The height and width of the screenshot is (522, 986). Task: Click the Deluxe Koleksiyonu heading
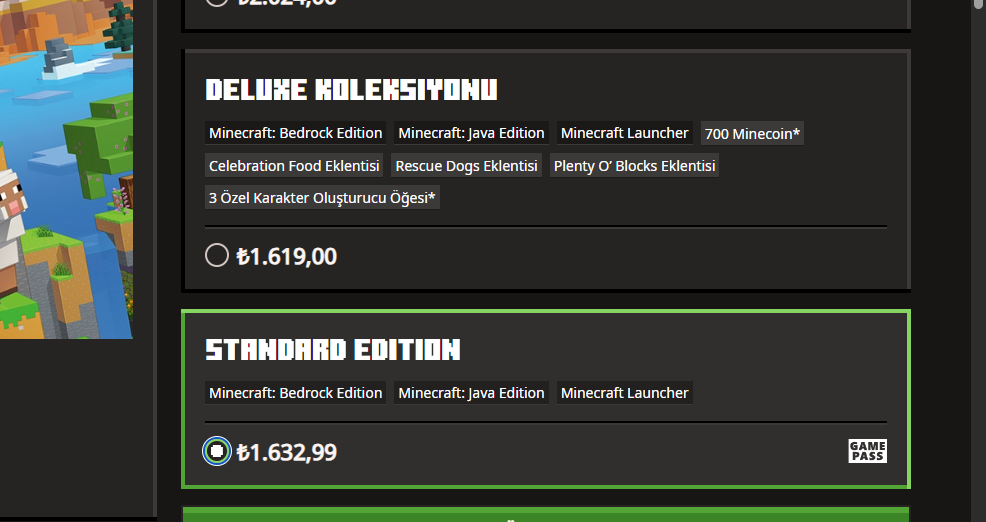(x=351, y=90)
